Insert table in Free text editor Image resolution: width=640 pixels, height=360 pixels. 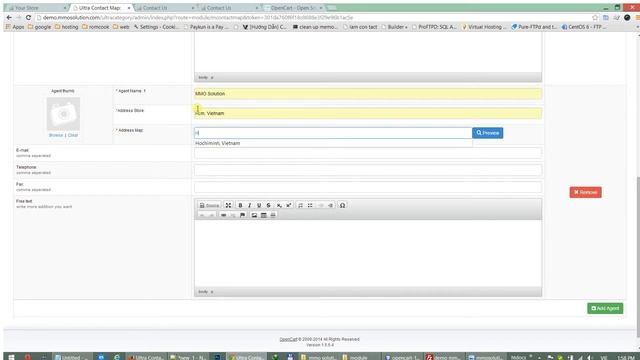click(x=264, y=215)
